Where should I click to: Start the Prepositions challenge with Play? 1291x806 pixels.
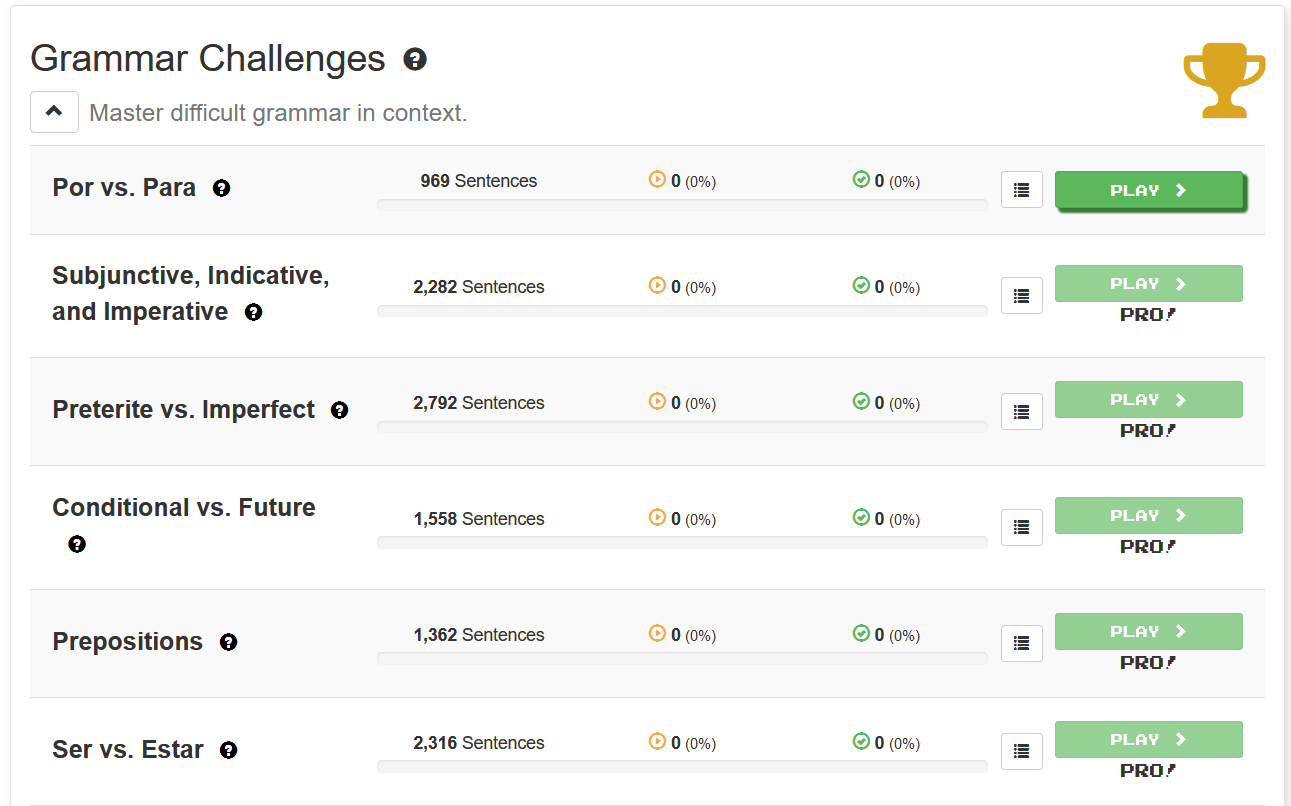coord(1148,632)
